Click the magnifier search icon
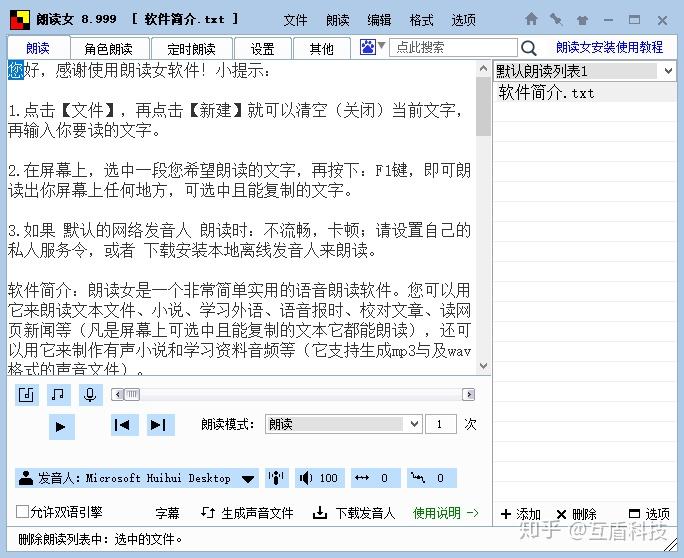The height and width of the screenshot is (558, 684). 528,48
